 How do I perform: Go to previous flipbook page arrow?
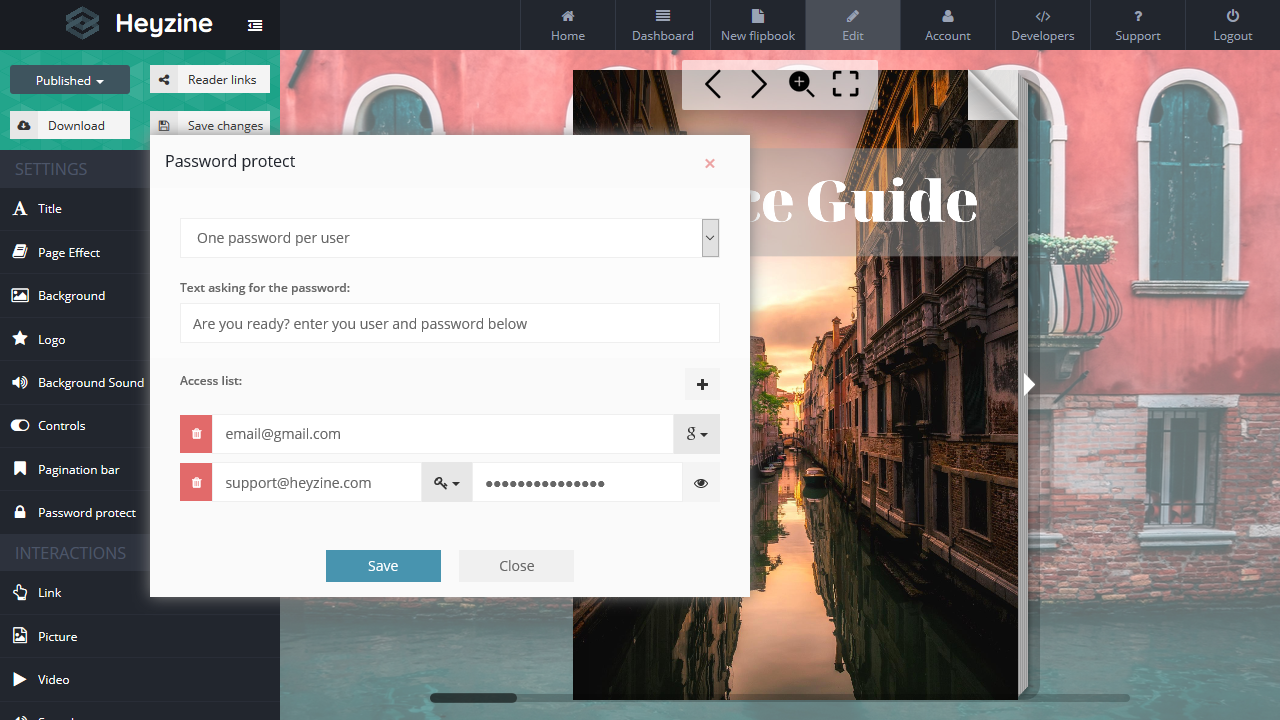712,85
